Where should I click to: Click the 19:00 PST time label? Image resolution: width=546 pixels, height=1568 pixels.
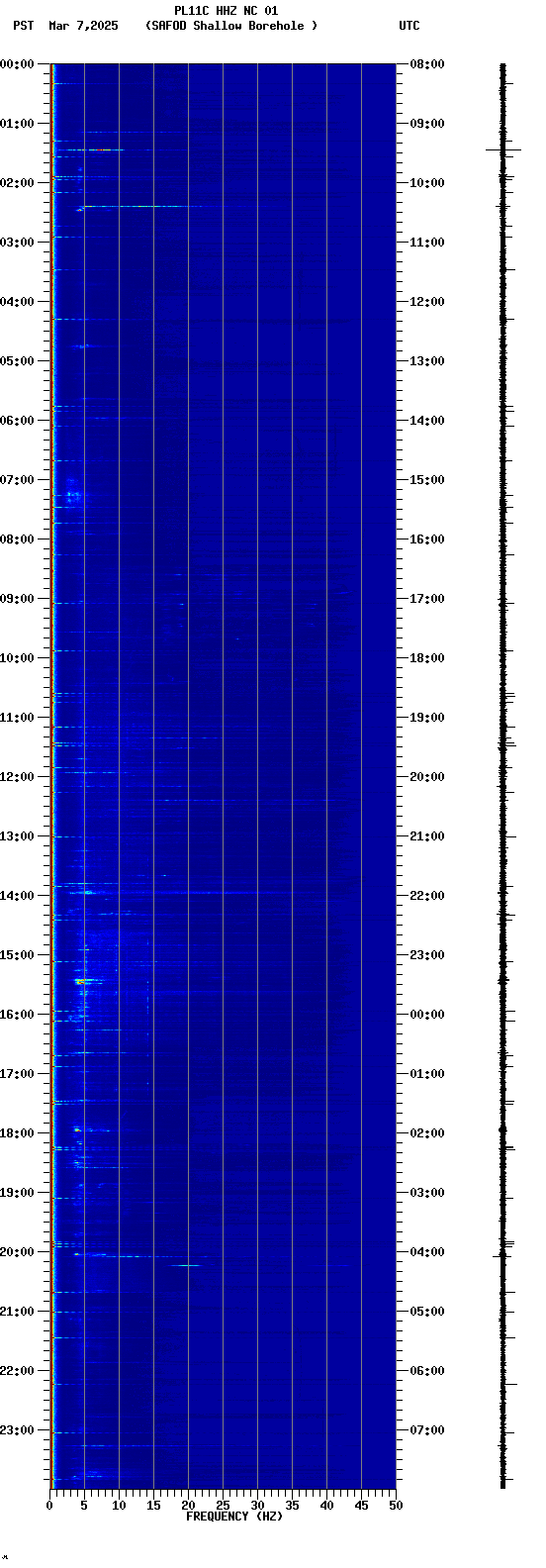18,1193
